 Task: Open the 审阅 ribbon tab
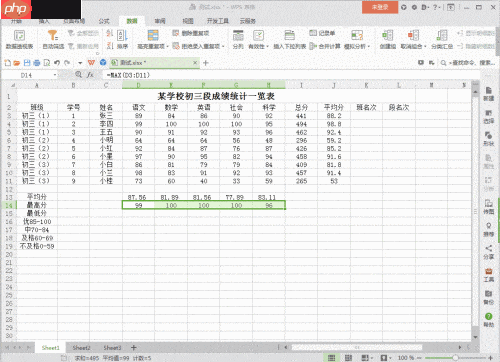[160, 21]
